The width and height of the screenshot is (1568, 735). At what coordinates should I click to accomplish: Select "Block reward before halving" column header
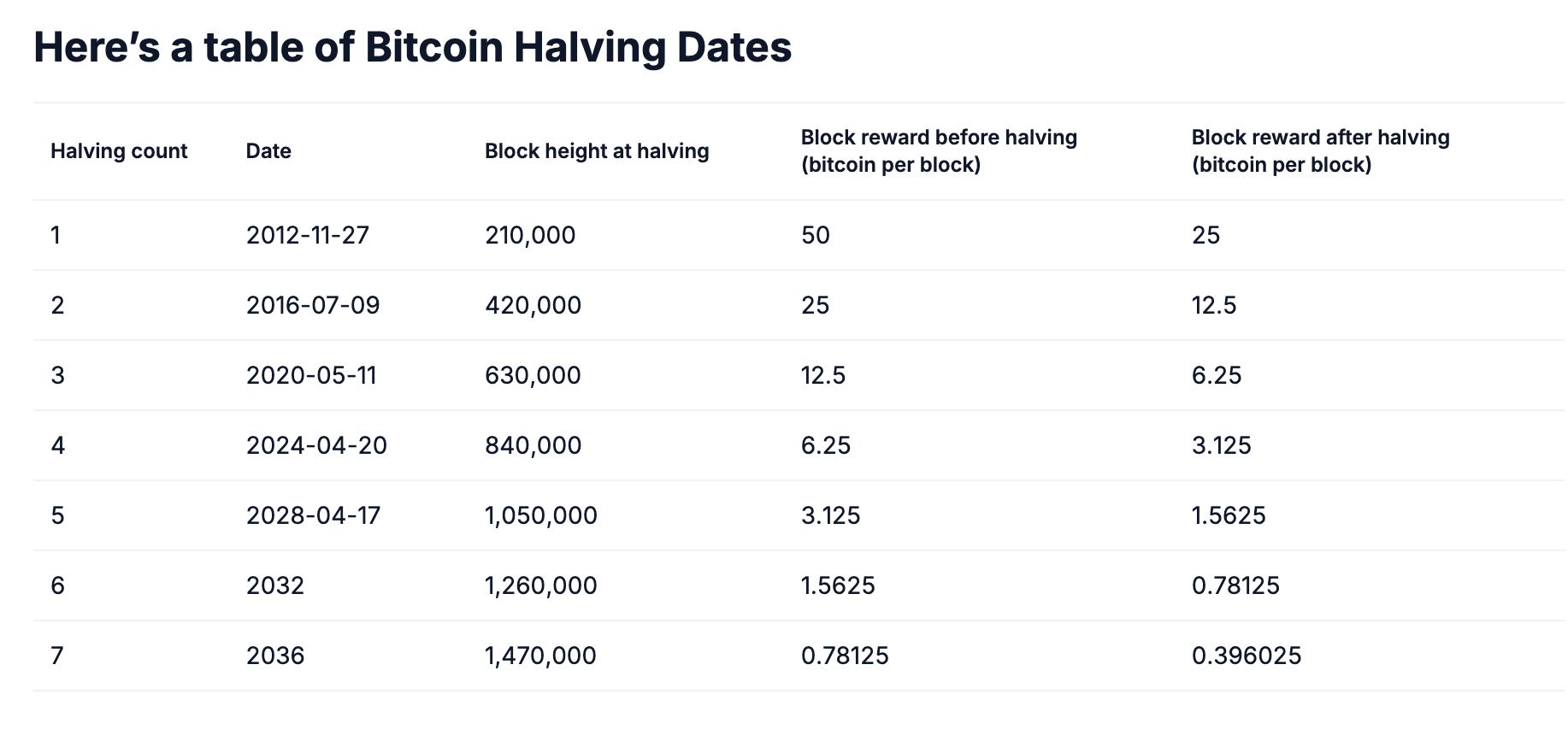point(939,151)
